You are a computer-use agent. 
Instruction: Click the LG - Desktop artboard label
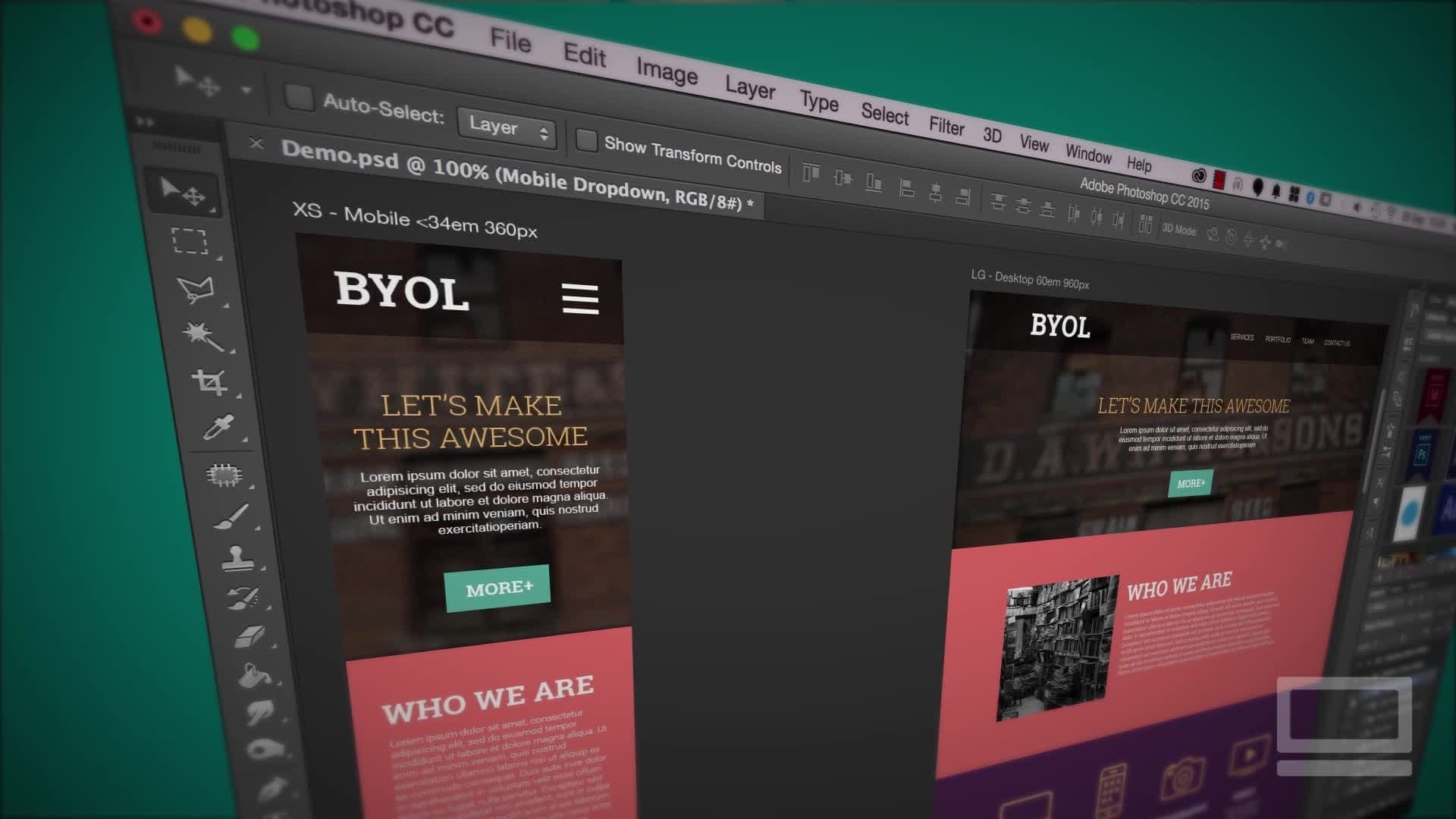[x=1030, y=279]
